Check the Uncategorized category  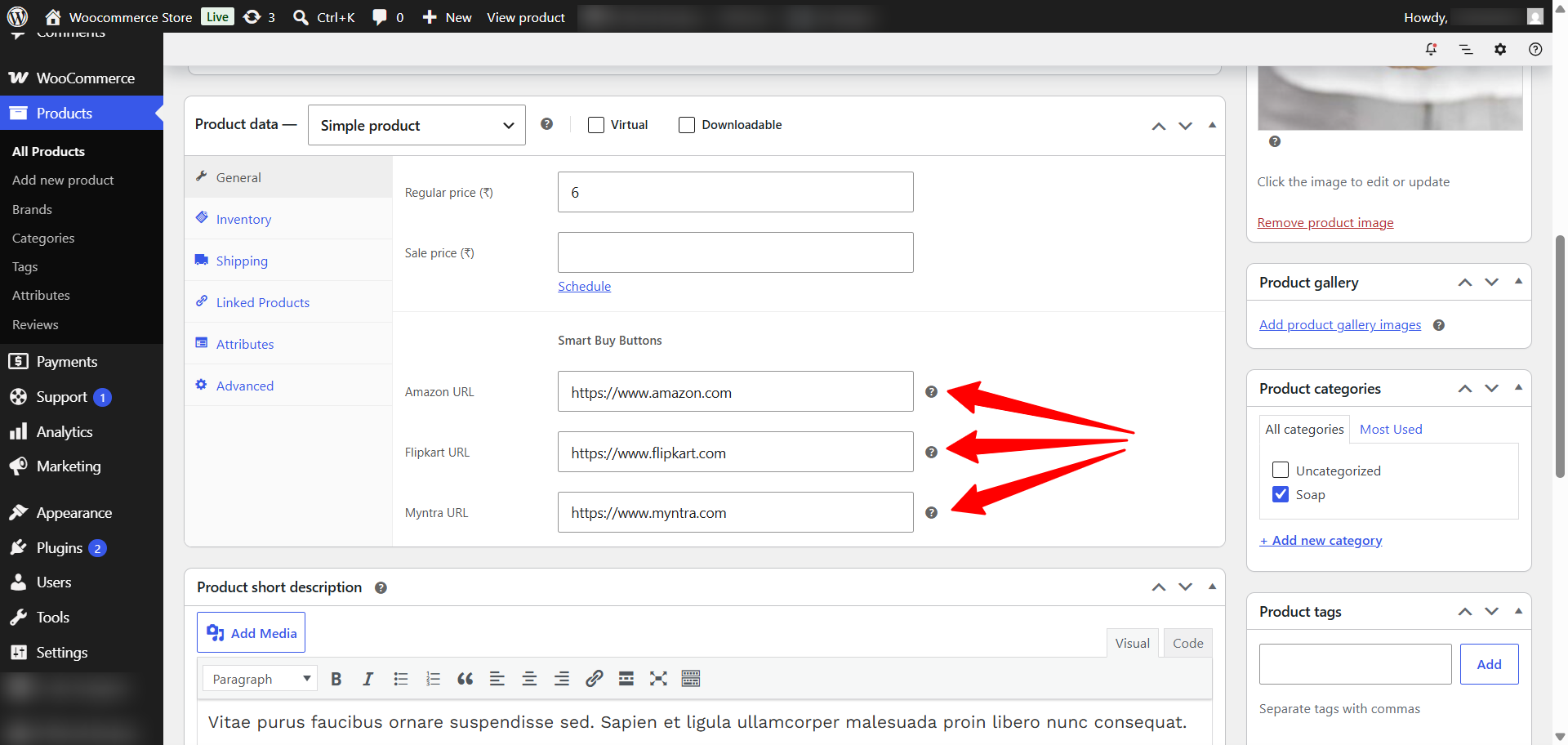1281,470
